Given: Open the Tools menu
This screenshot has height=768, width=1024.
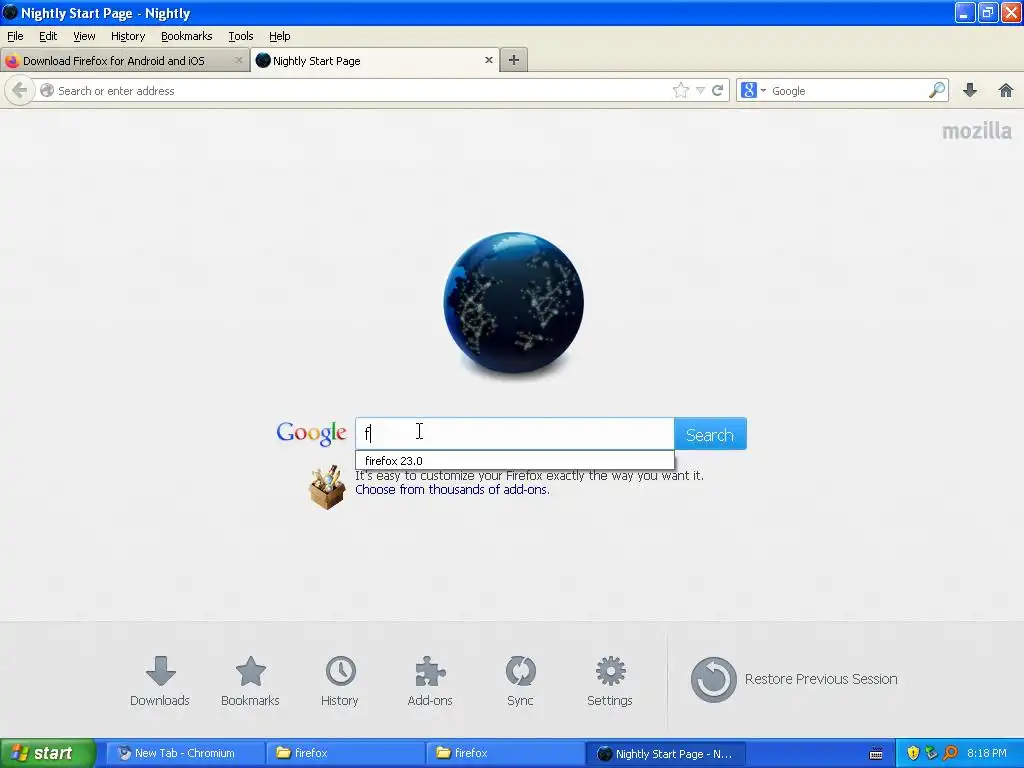Looking at the screenshot, I should pos(241,36).
